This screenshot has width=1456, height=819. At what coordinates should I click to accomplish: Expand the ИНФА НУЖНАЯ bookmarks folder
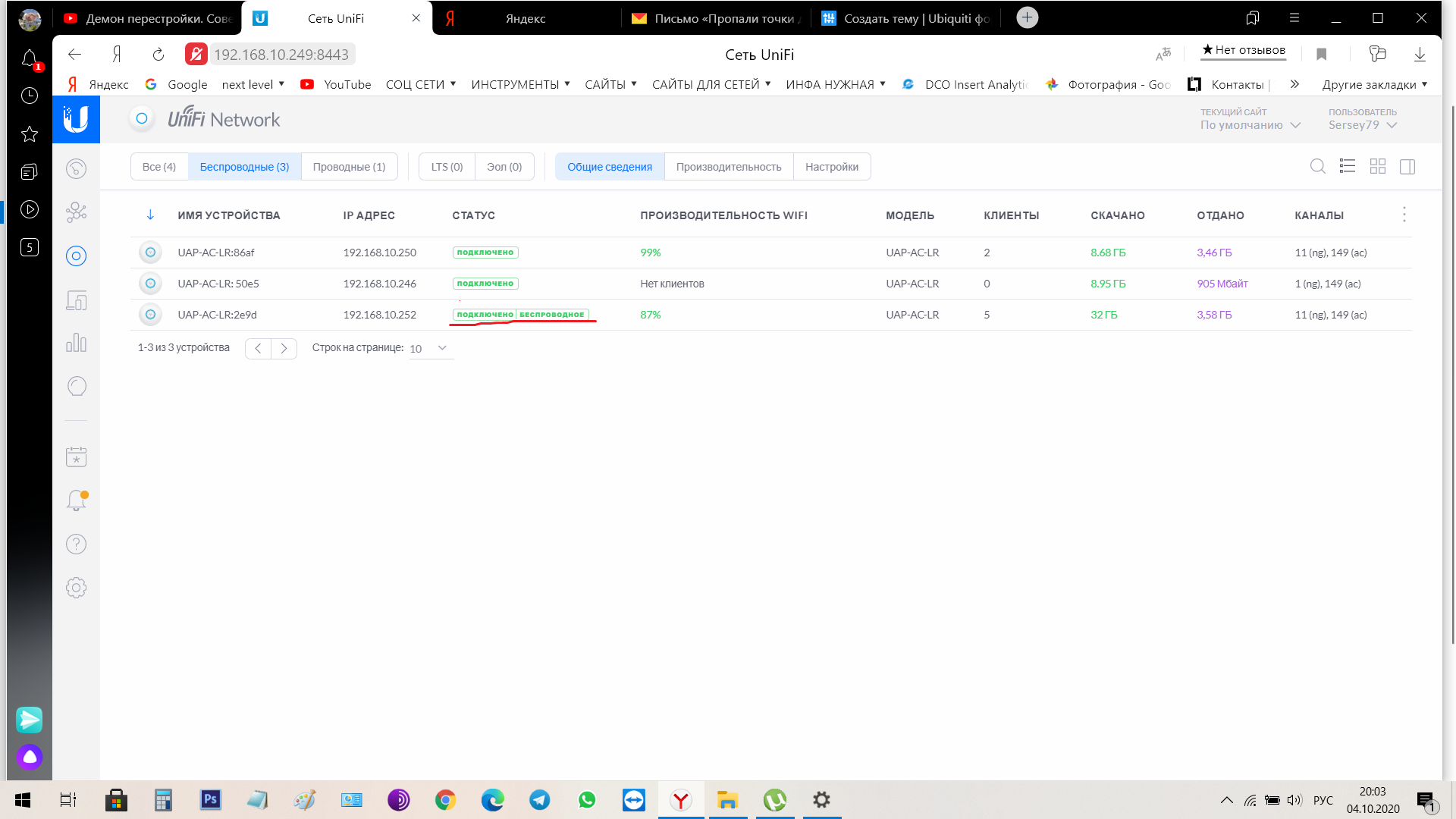(x=836, y=84)
